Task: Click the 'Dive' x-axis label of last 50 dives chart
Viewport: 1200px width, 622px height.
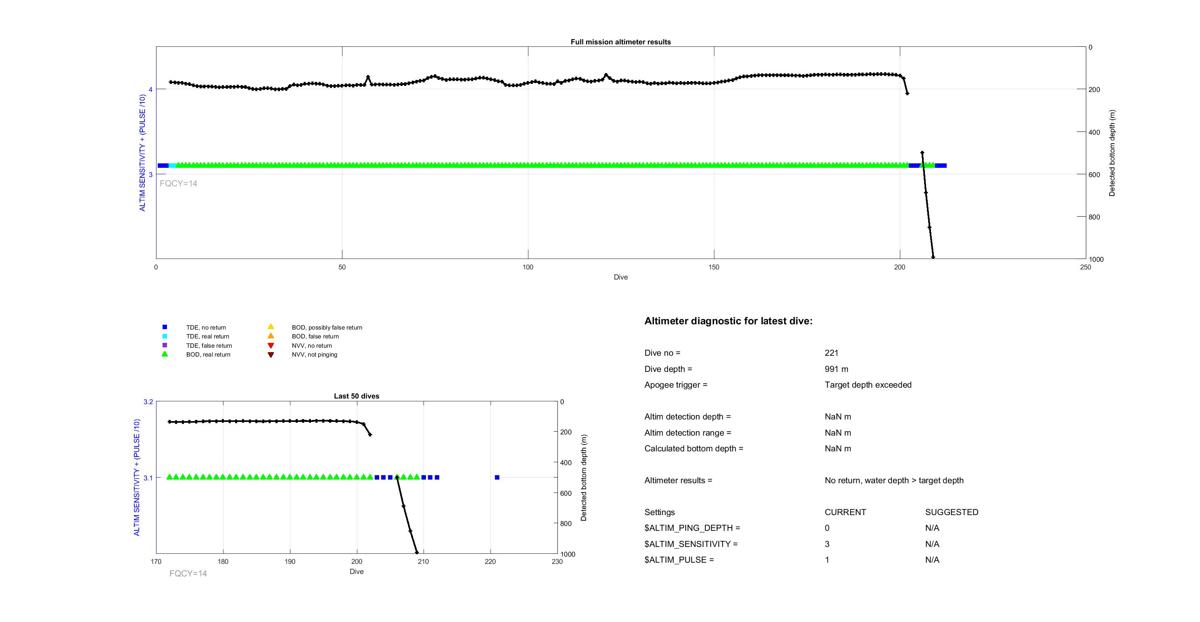Action: coord(357,572)
